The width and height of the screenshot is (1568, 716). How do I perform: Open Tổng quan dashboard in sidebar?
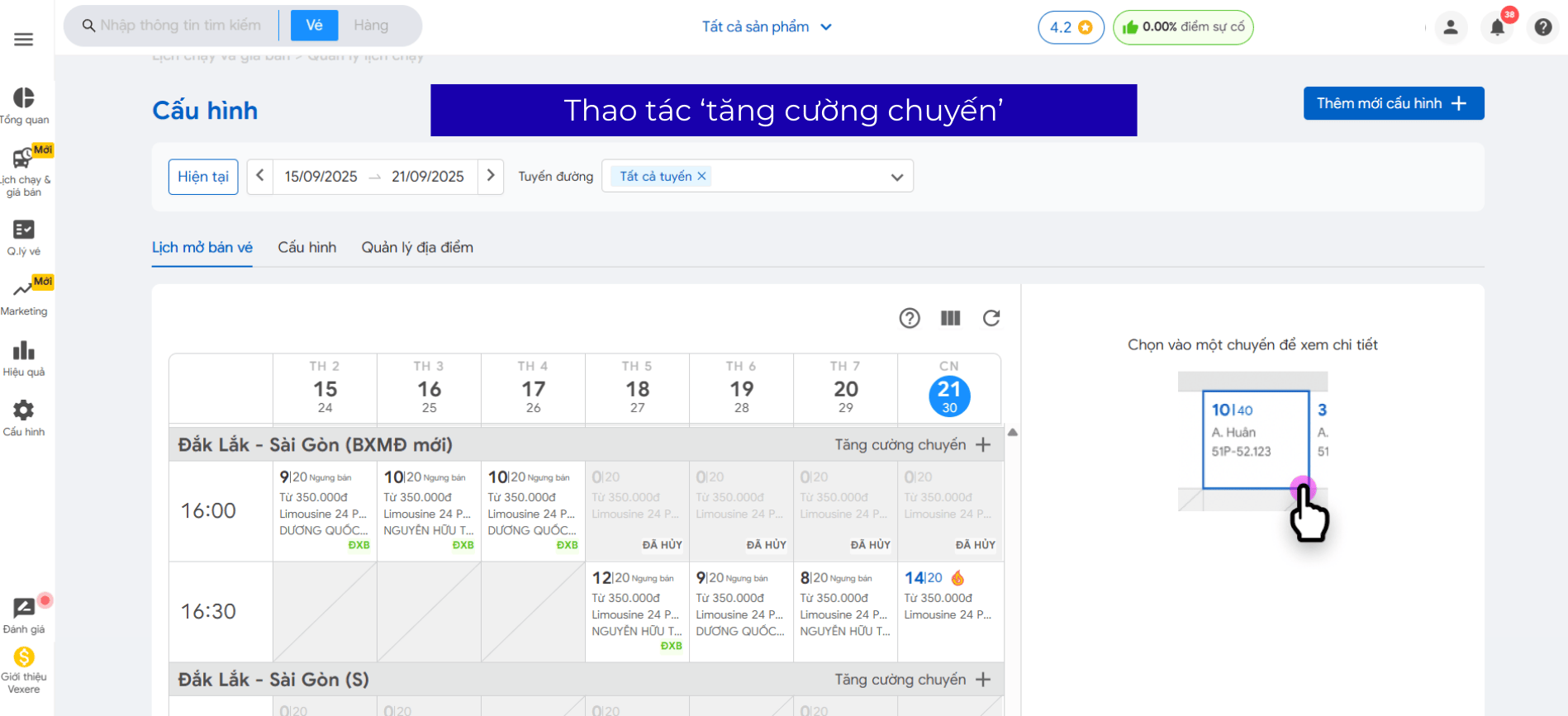click(x=24, y=106)
